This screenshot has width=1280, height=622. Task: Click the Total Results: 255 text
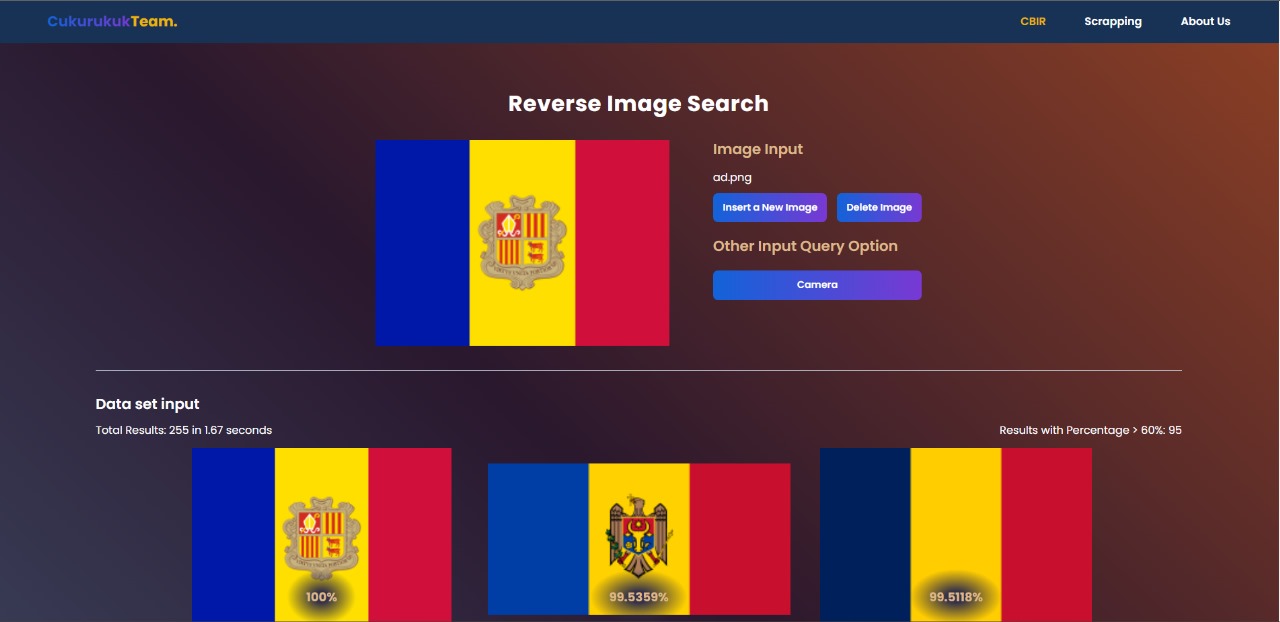point(184,430)
